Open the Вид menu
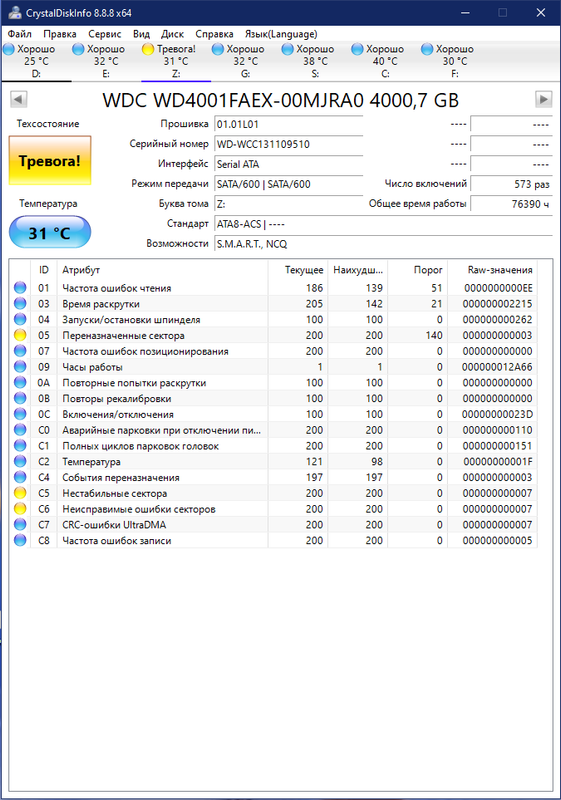 click(141, 34)
